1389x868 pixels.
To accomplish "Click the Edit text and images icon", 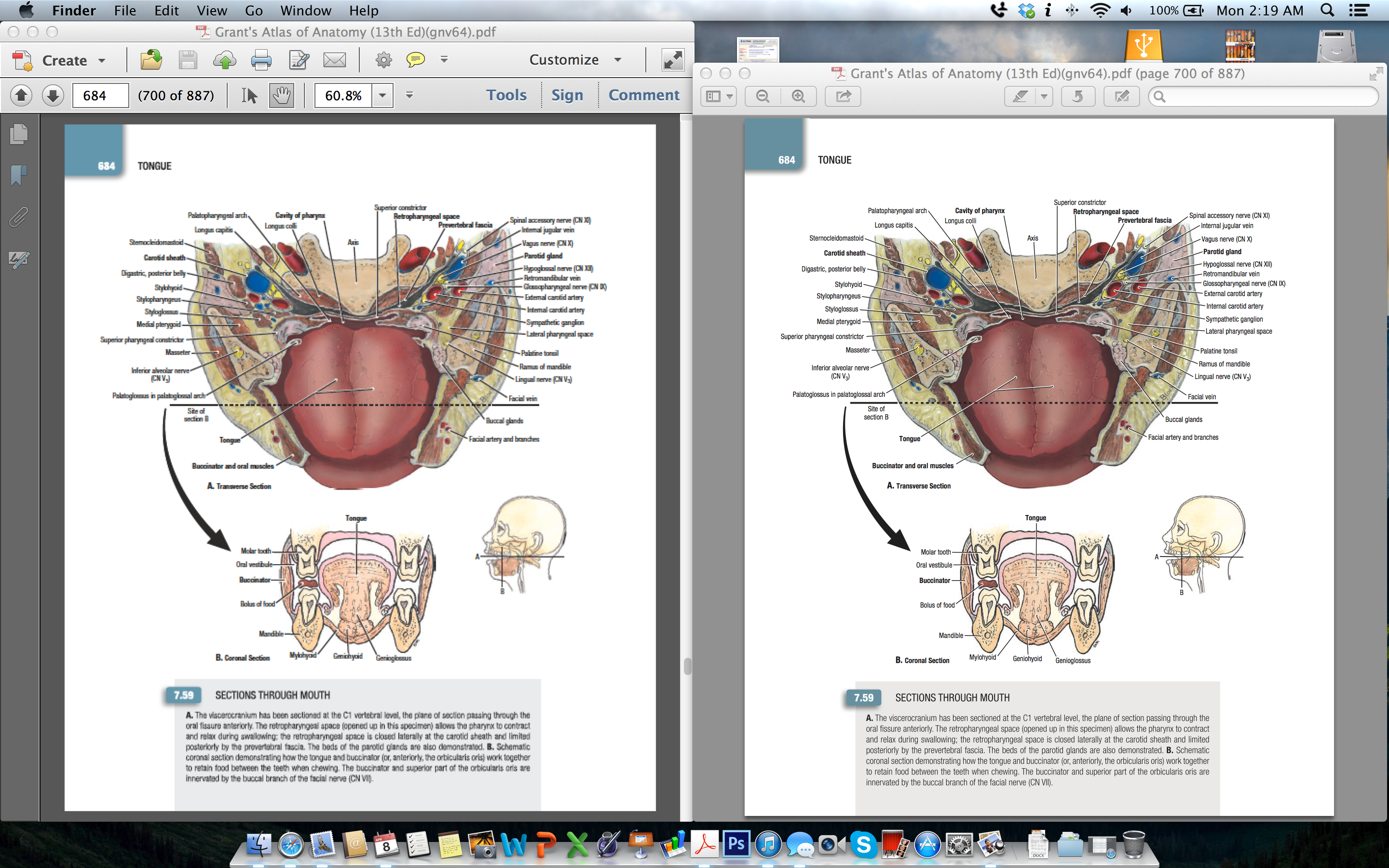I will pos(299,60).
